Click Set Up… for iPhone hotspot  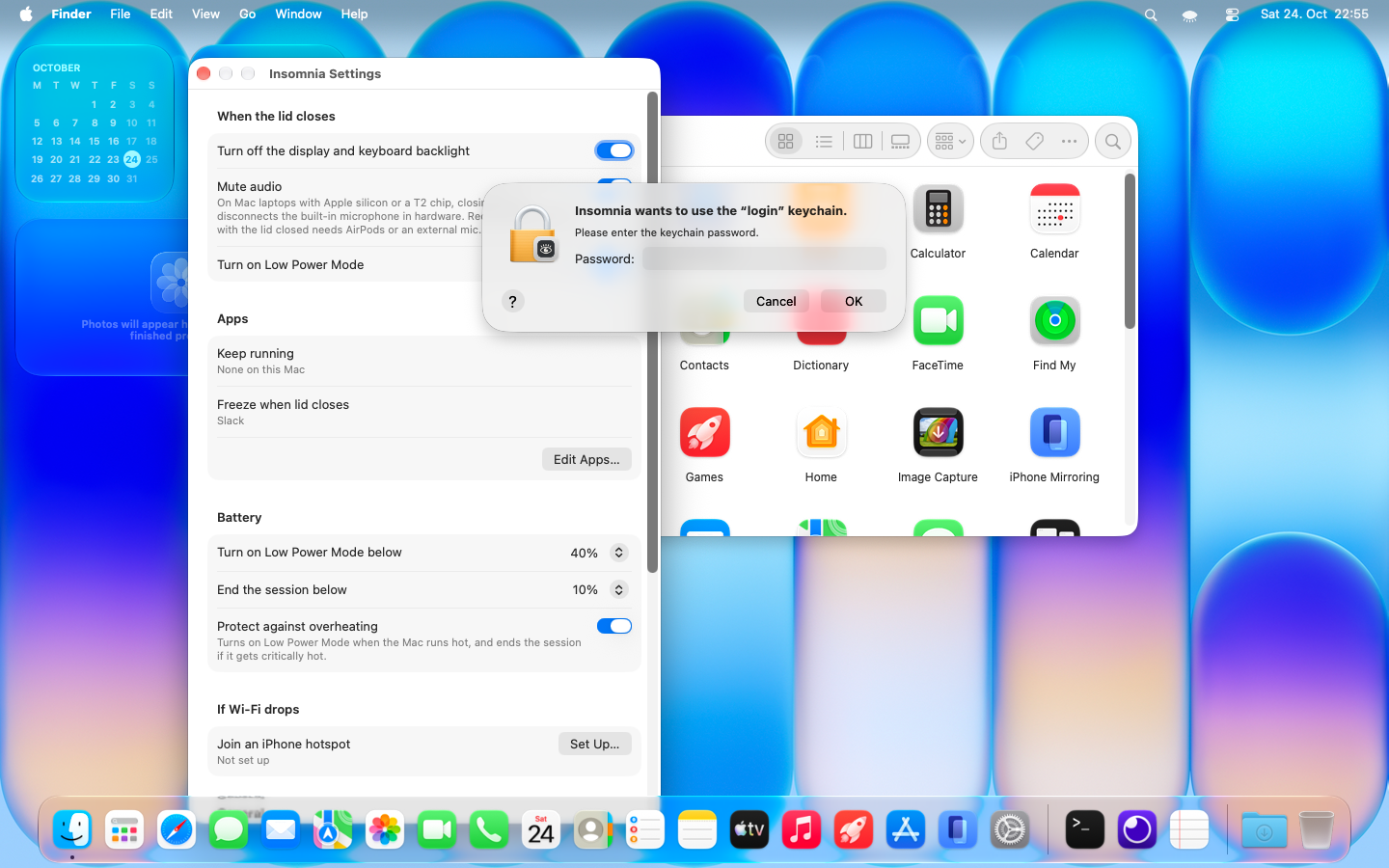pos(595,744)
